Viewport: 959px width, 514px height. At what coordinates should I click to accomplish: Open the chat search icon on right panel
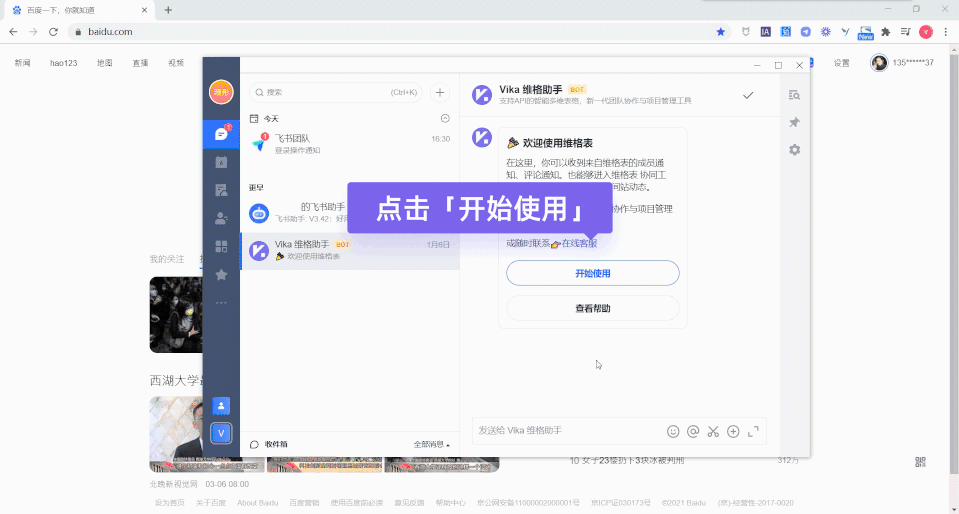click(794, 95)
